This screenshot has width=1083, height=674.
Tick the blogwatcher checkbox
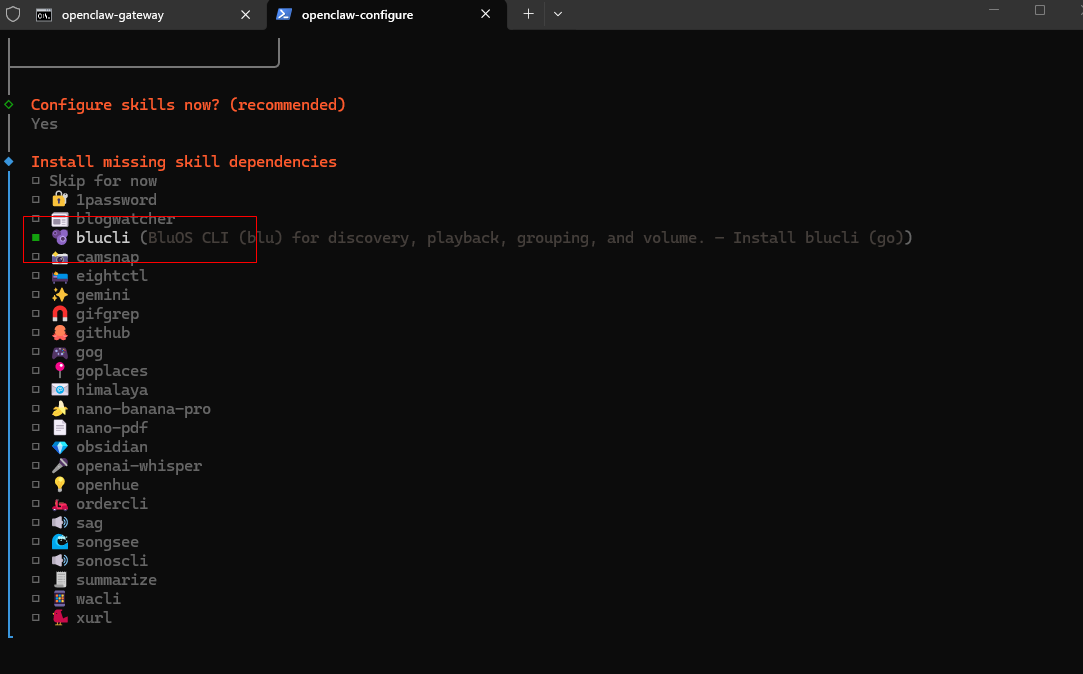(35, 219)
